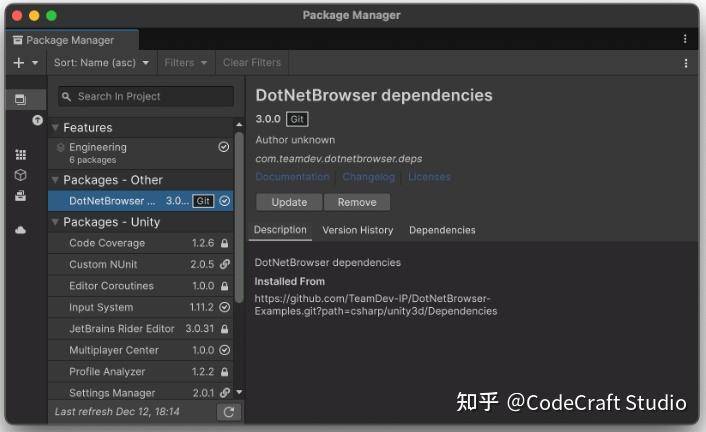Click com.teamdev.dotnetbrowser.deps package name
The image size is (706, 432).
coord(339,159)
